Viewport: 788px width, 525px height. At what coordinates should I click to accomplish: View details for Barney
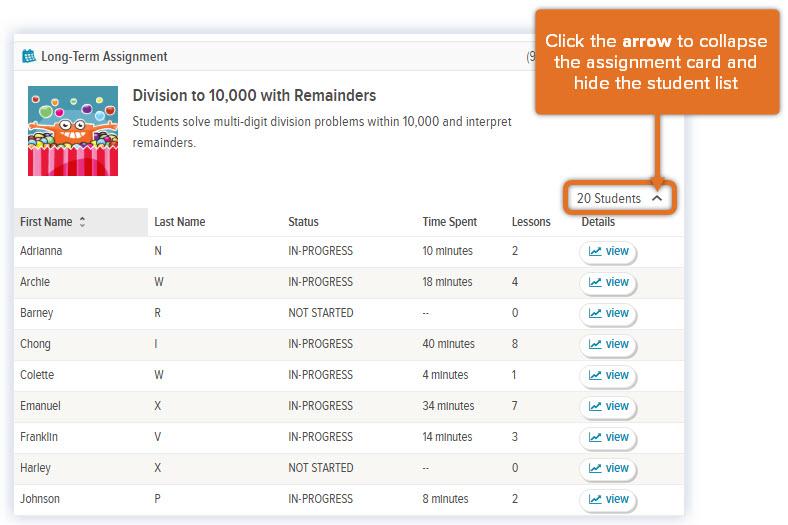coord(608,313)
